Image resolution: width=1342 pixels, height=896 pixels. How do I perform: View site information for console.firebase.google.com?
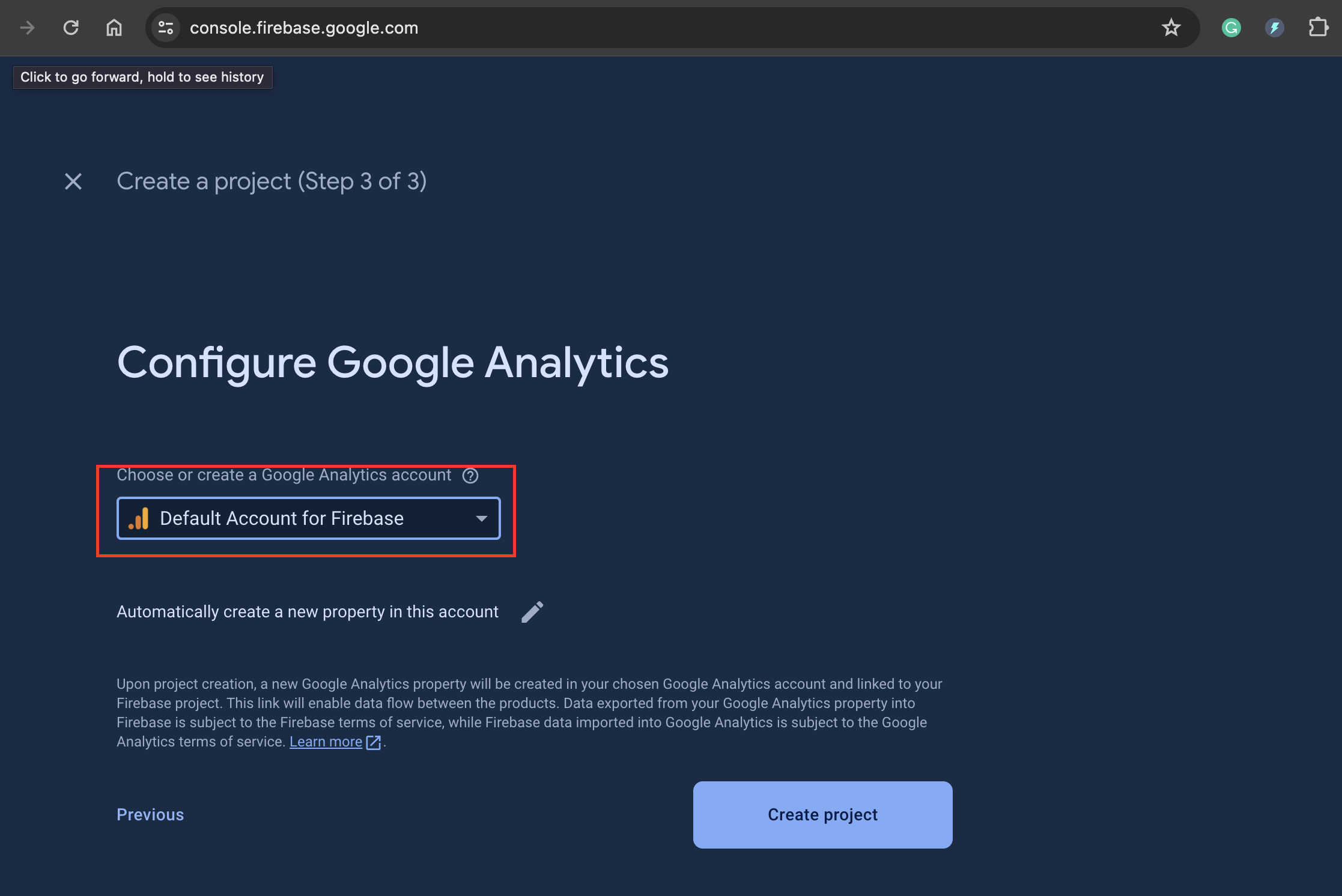click(x=166, y=28)
